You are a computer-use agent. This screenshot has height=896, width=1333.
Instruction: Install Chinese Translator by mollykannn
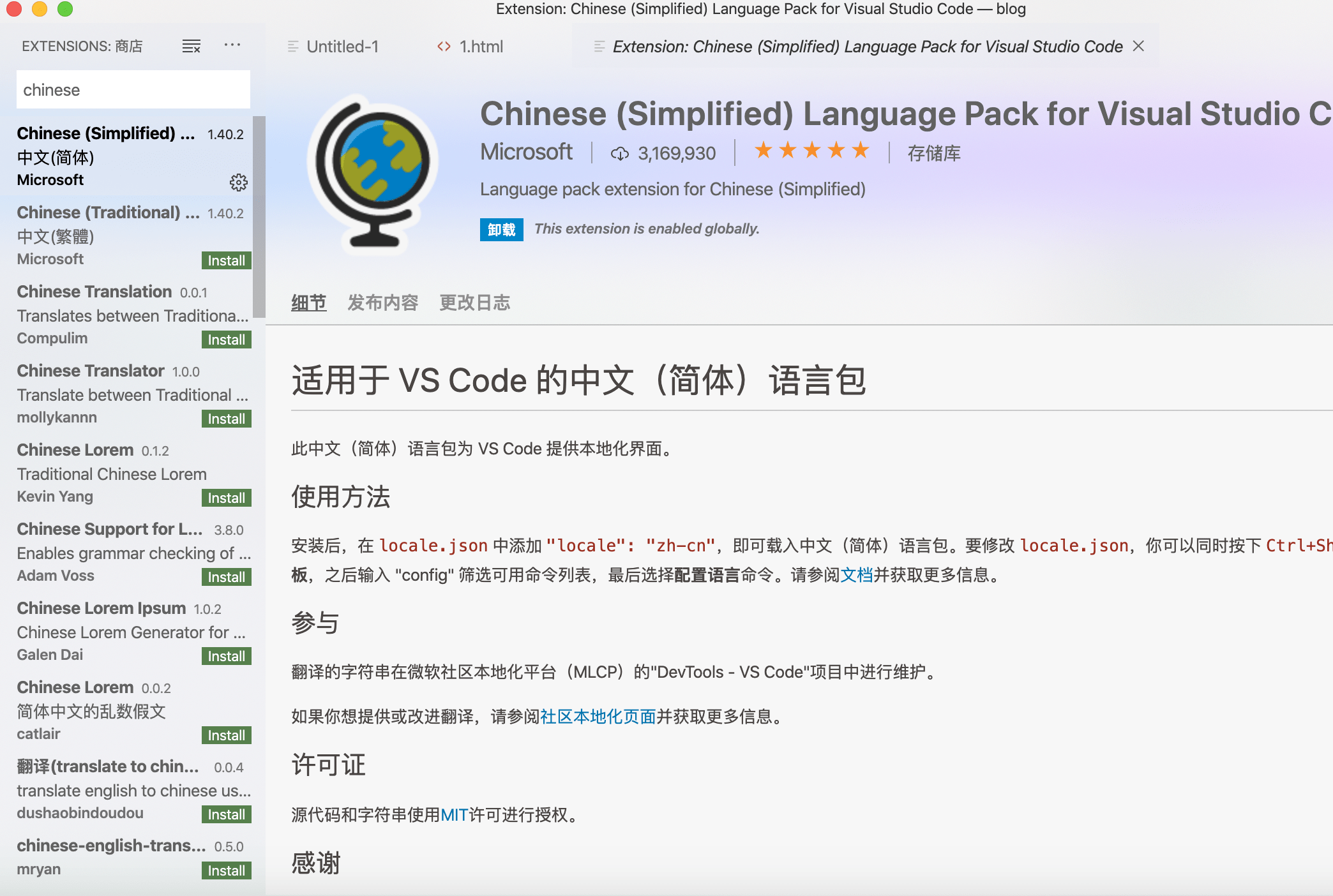[x=226, y=419]
